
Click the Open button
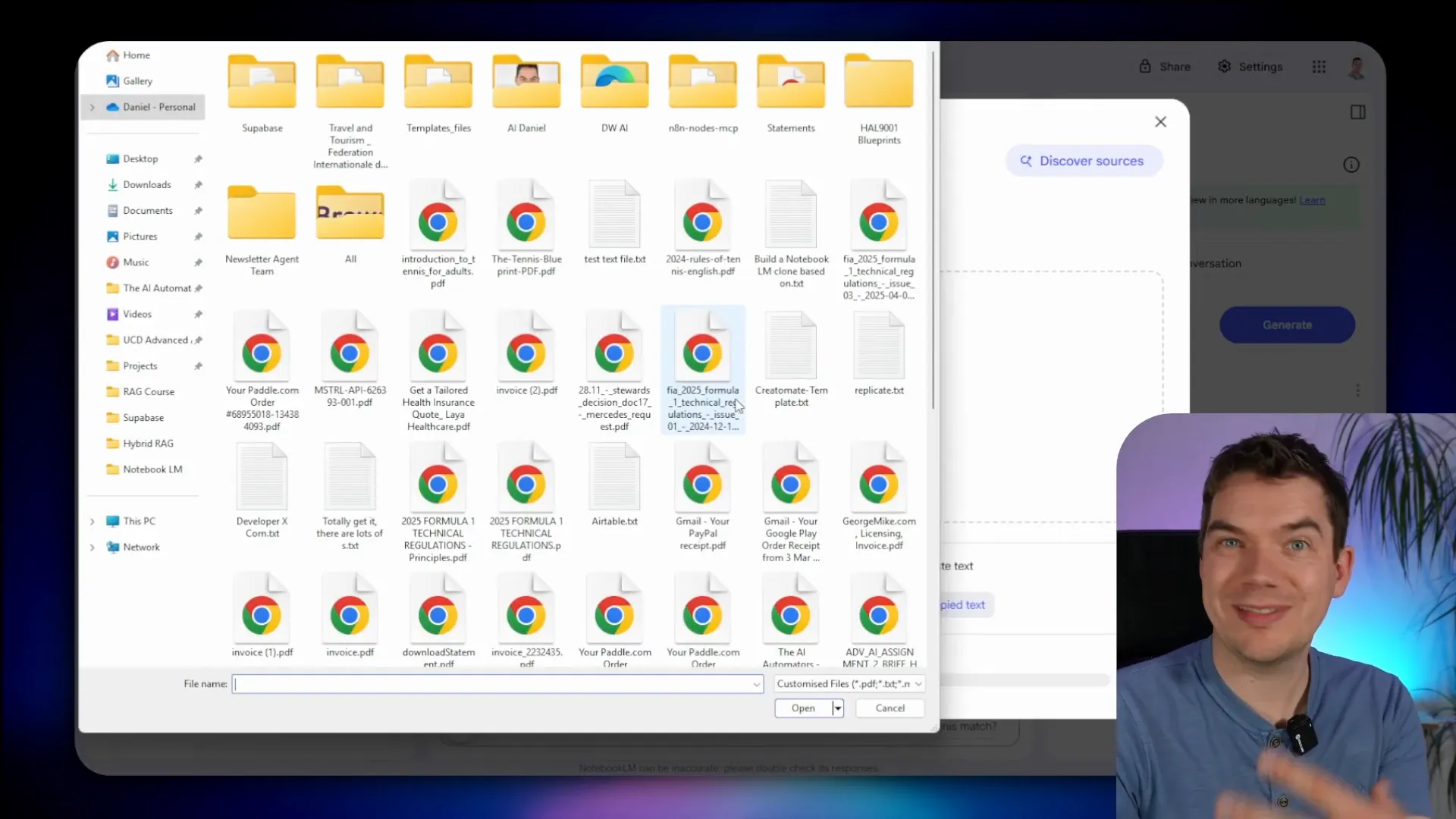tap(803, 708)
